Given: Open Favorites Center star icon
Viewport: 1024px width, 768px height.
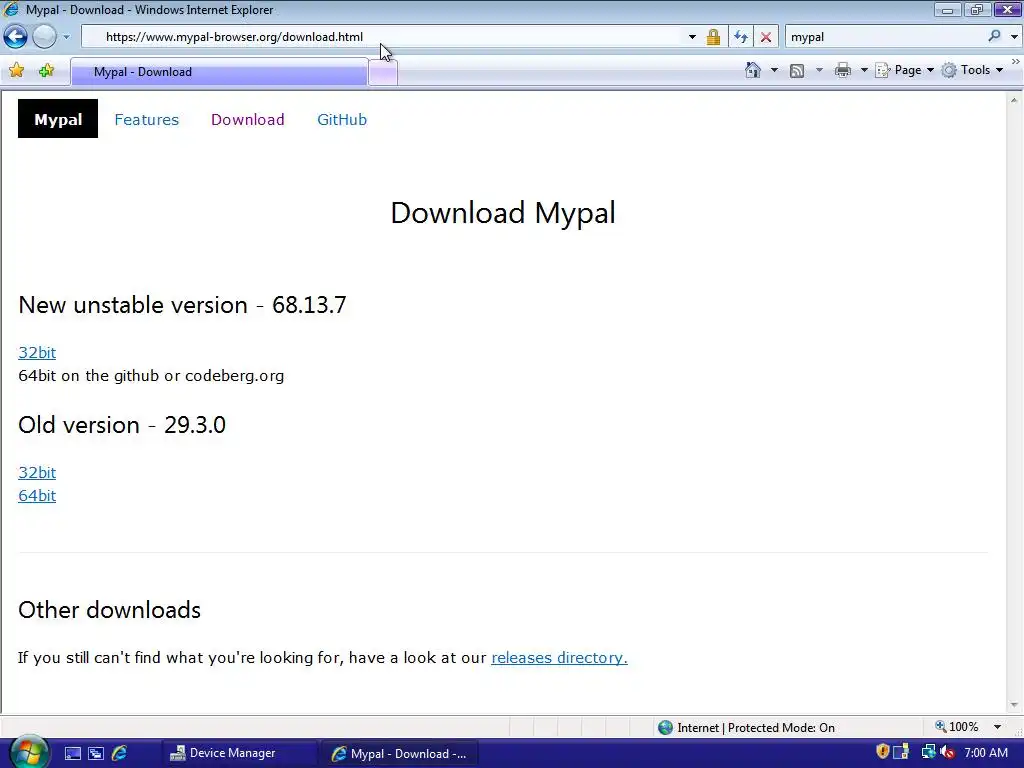Looking at the screenshot, I should pyautogui.click(x=16, y=71).
